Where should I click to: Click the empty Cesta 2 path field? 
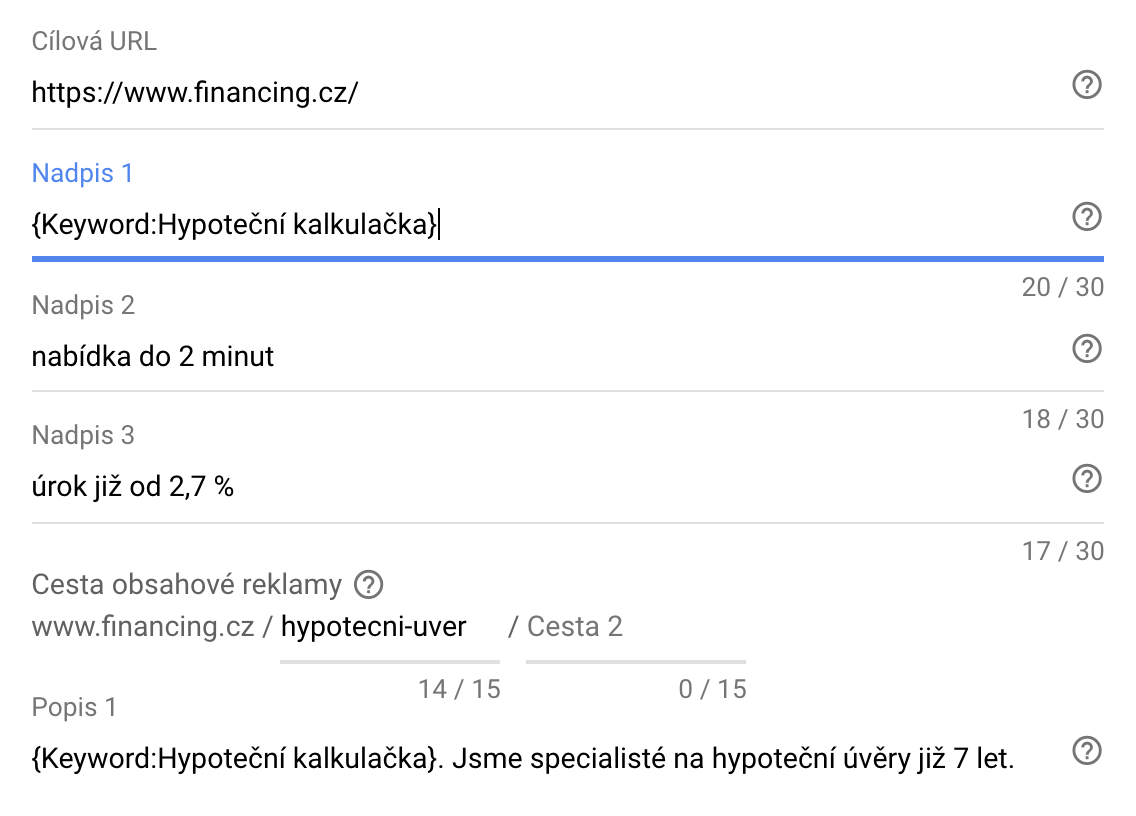point(636,627)
